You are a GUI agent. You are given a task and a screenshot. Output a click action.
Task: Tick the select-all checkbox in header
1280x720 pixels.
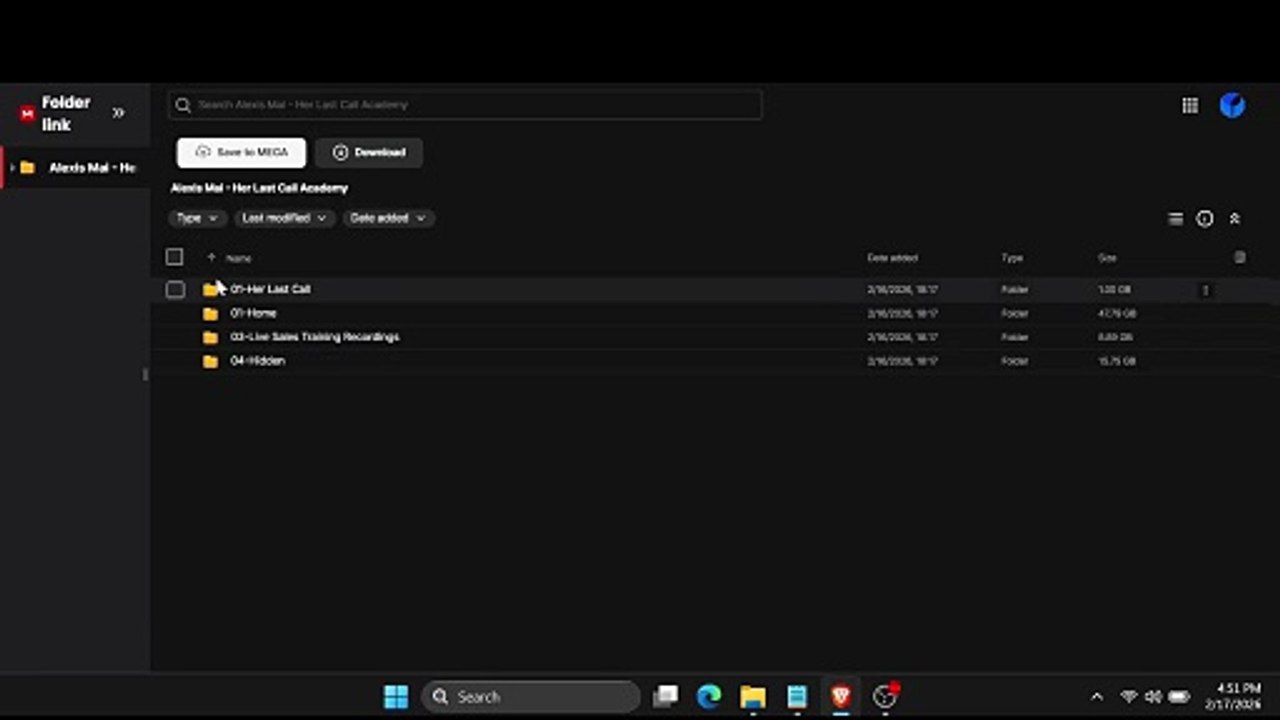point(174,257)
